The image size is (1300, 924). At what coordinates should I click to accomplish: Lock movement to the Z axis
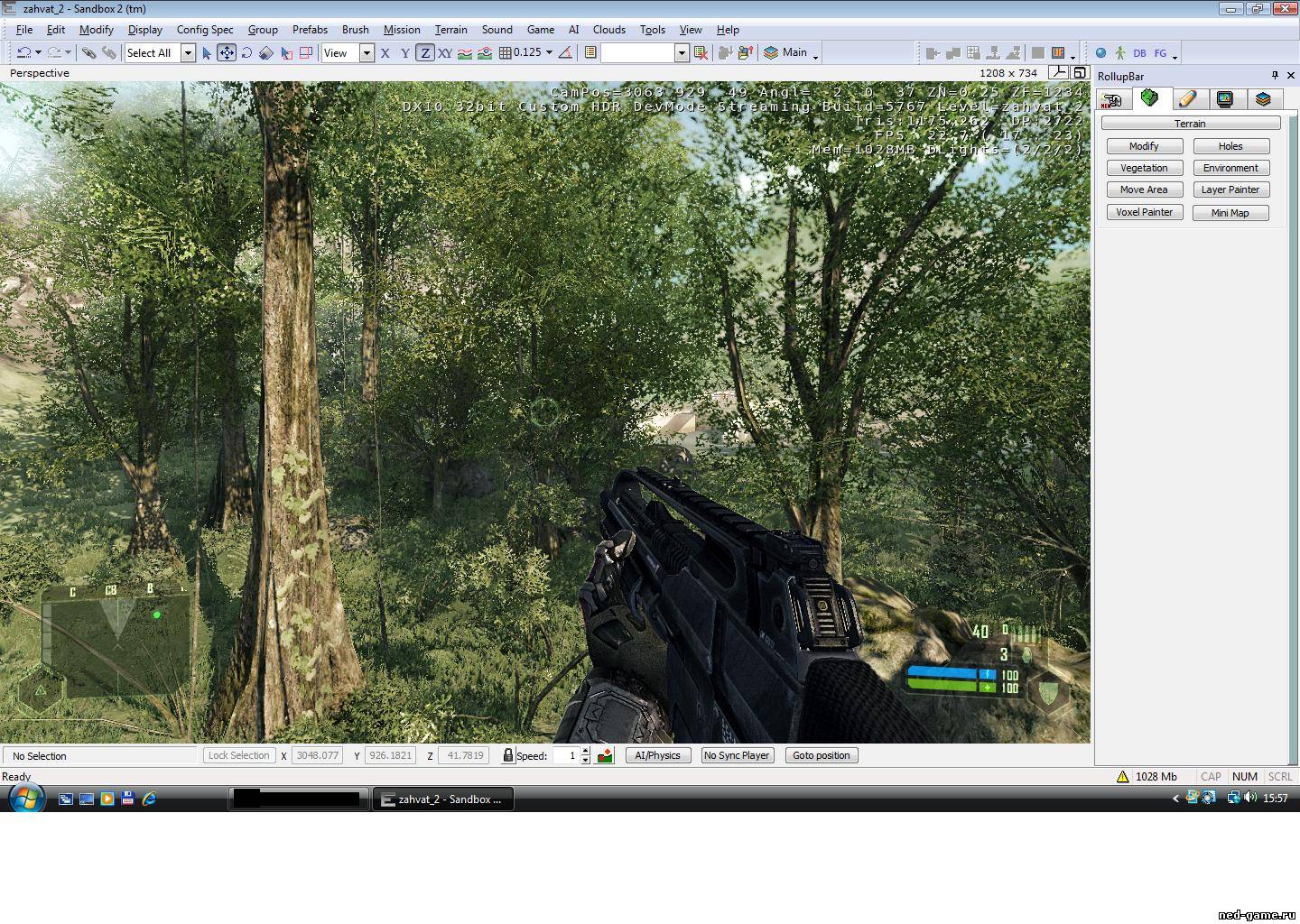coord(425,53)
